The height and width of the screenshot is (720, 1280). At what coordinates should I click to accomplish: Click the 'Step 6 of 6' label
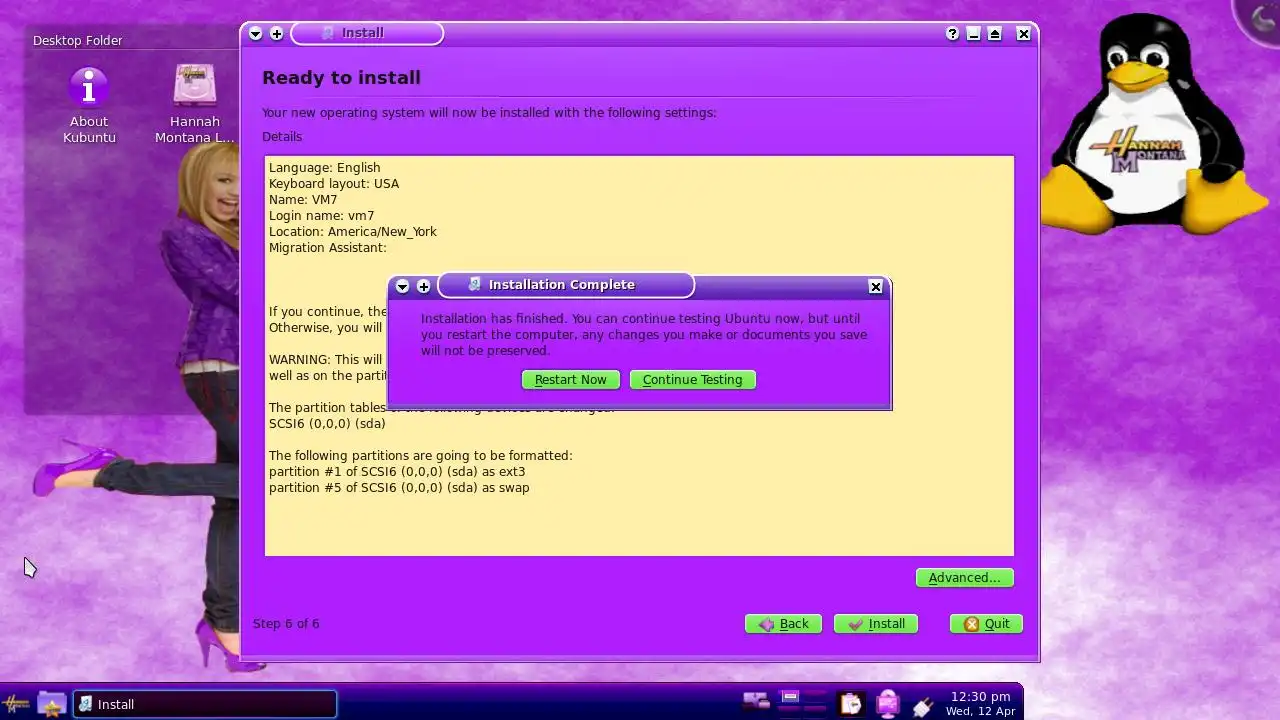[286, 624]
